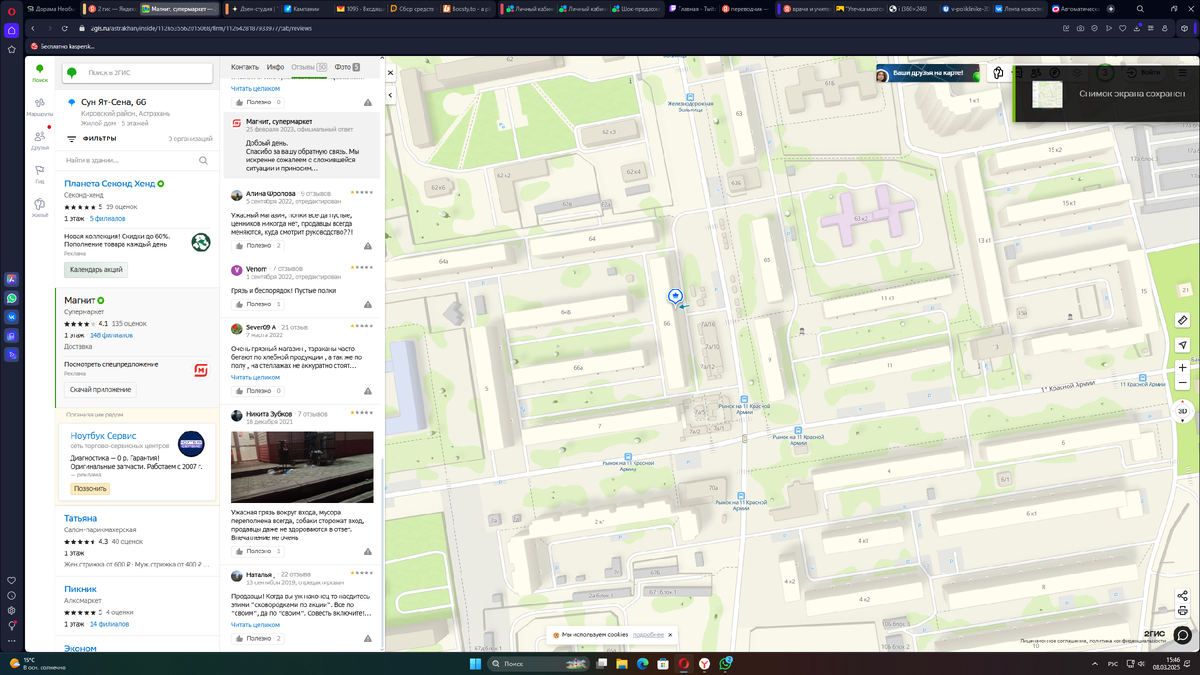
Task: Open WhatsApp in Opera sidebar
Action: point(12,298)
